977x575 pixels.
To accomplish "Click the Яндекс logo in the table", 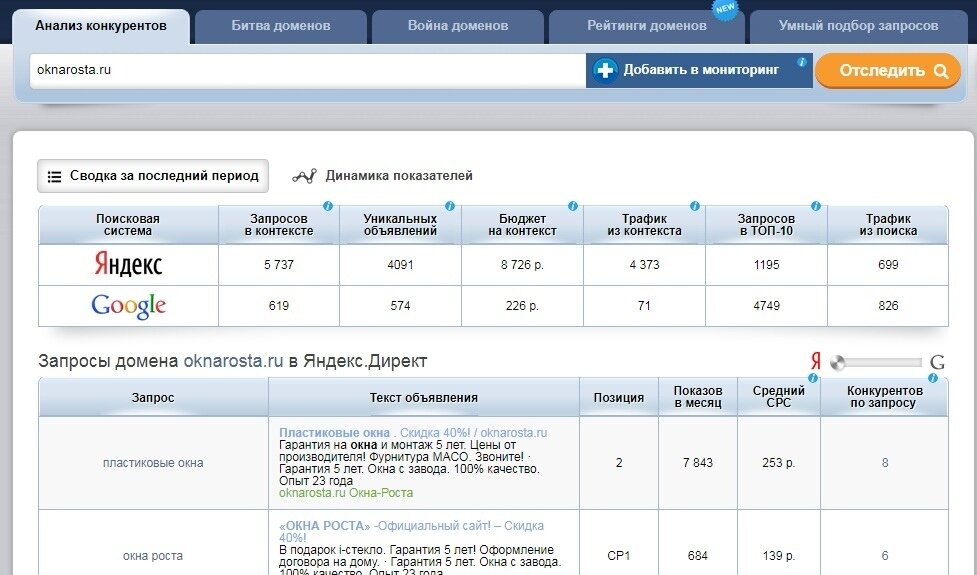I will coord(128,264).
